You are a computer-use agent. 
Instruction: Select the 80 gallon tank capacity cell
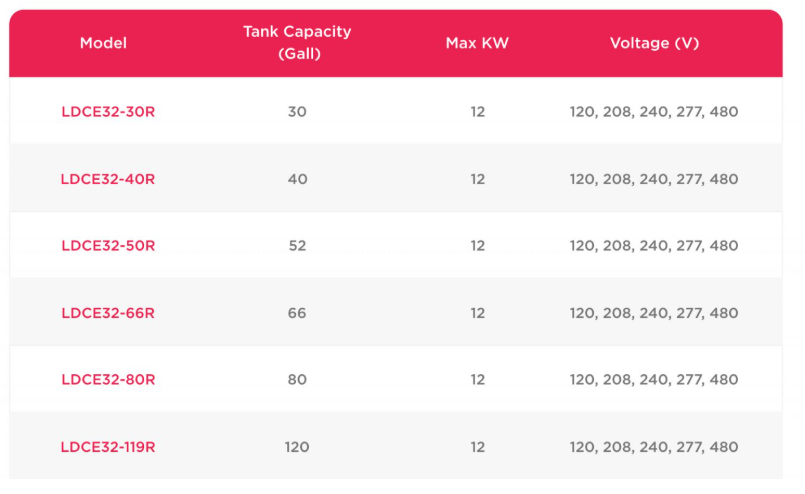(x=297, y=380)
